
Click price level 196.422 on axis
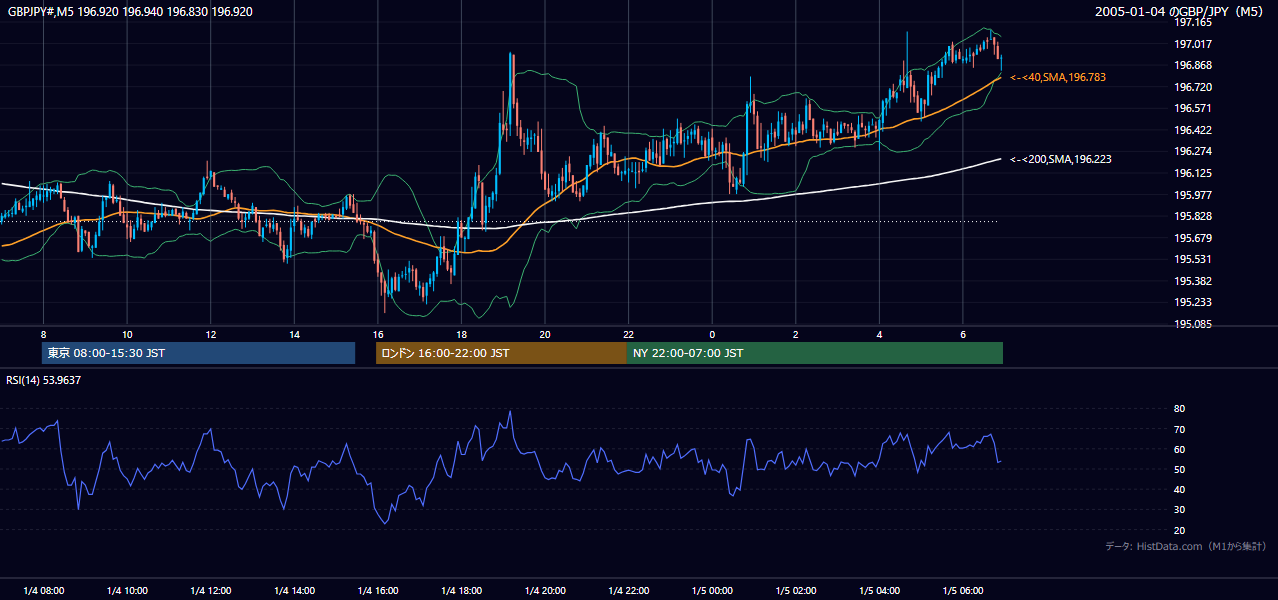(1192, 130)
